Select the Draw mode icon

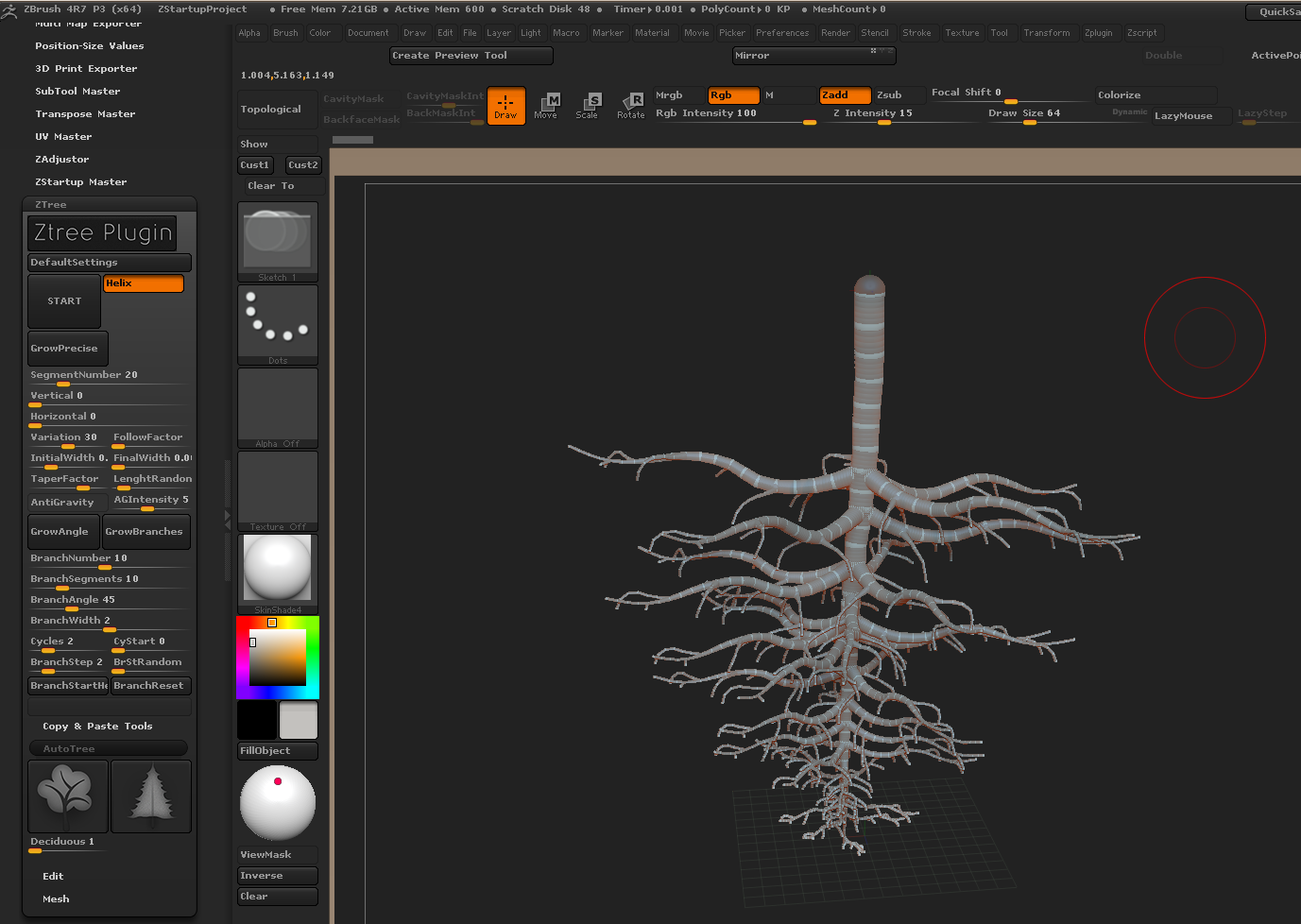(x=505, y=106)
